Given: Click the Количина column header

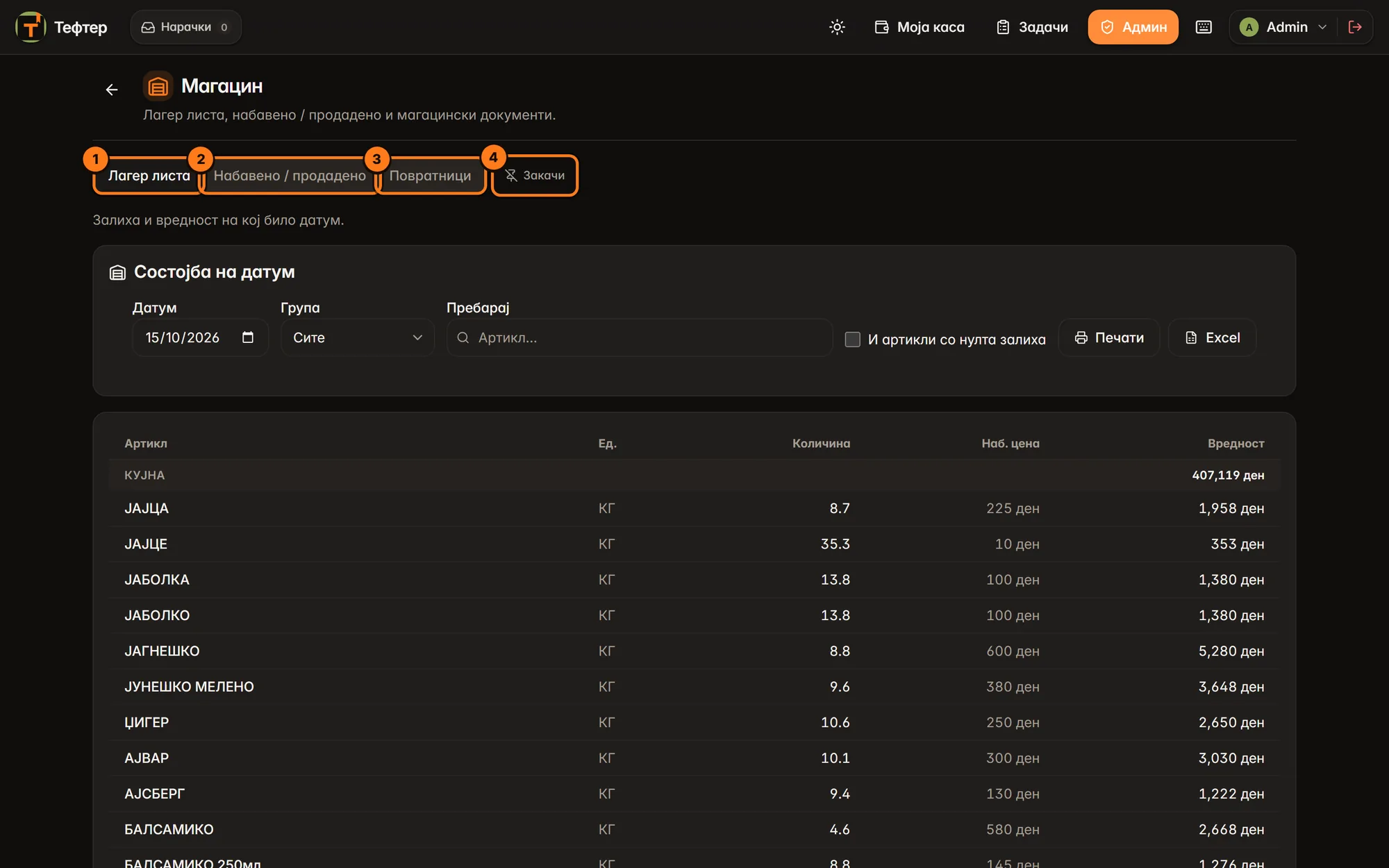Looking at the screenshot, I should (x=821, y=443).
